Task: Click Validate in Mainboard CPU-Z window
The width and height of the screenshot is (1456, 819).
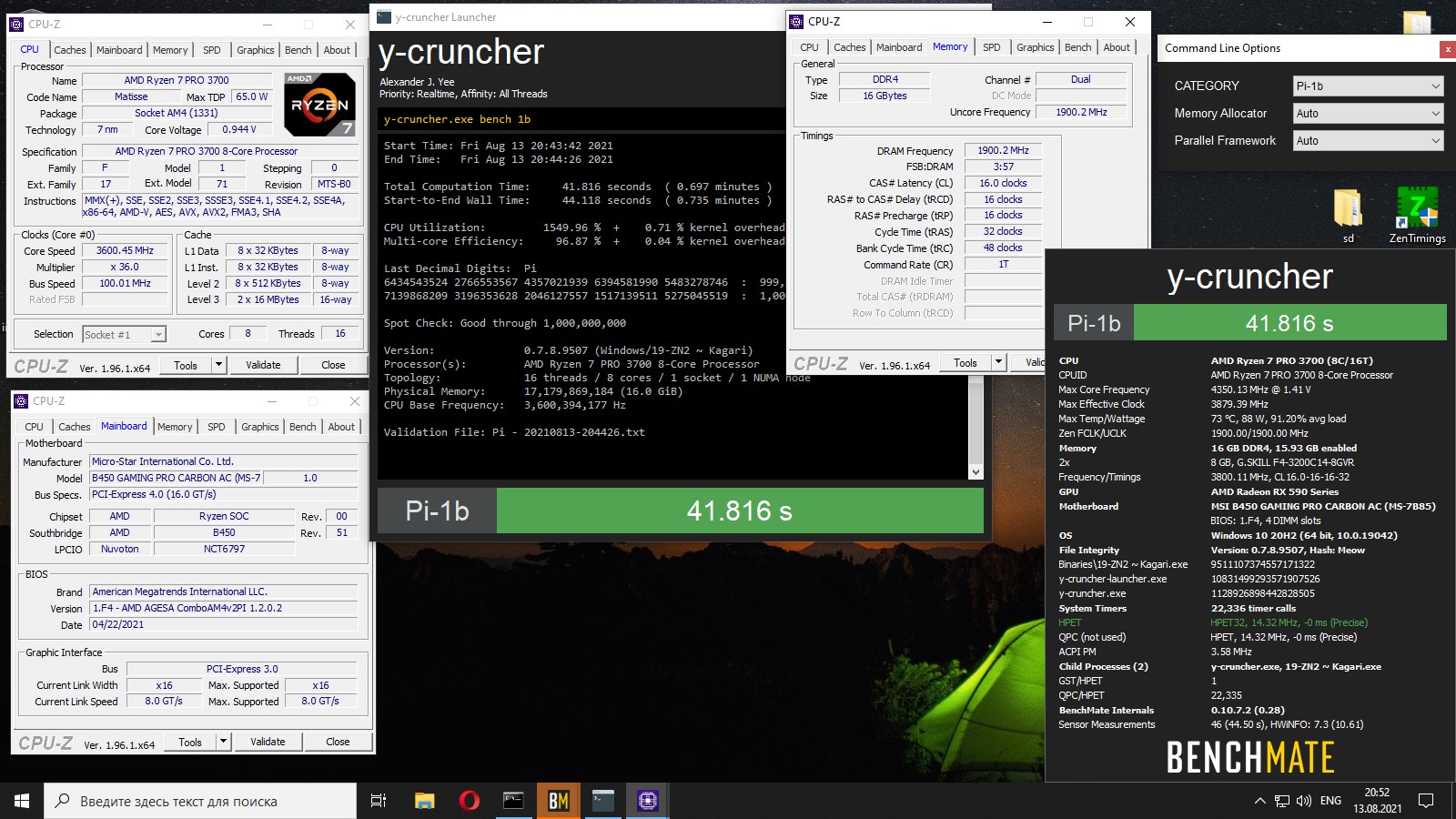Action: click(x=268, y=742)
